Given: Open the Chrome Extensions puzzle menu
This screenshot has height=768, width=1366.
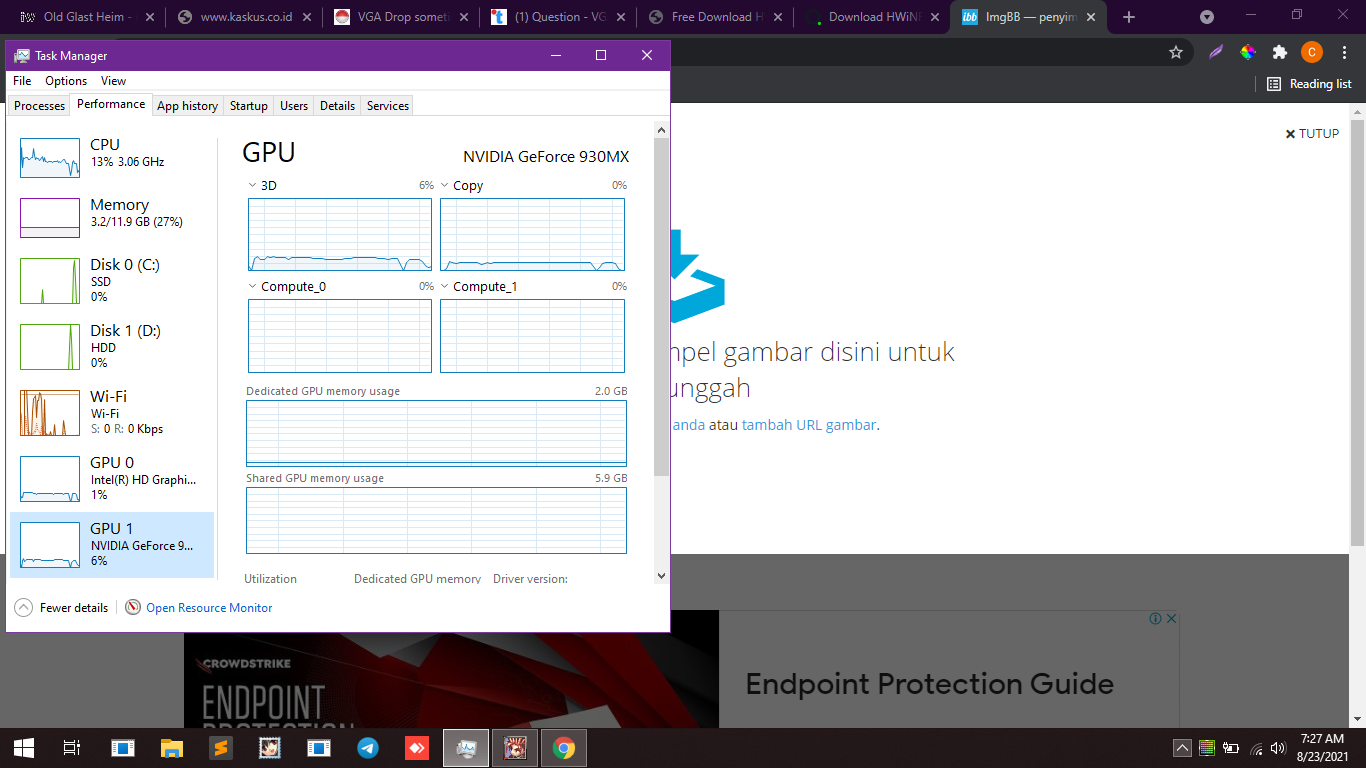Looking at the screenshot, I should pyautogui.click(x=1279, y=52).
